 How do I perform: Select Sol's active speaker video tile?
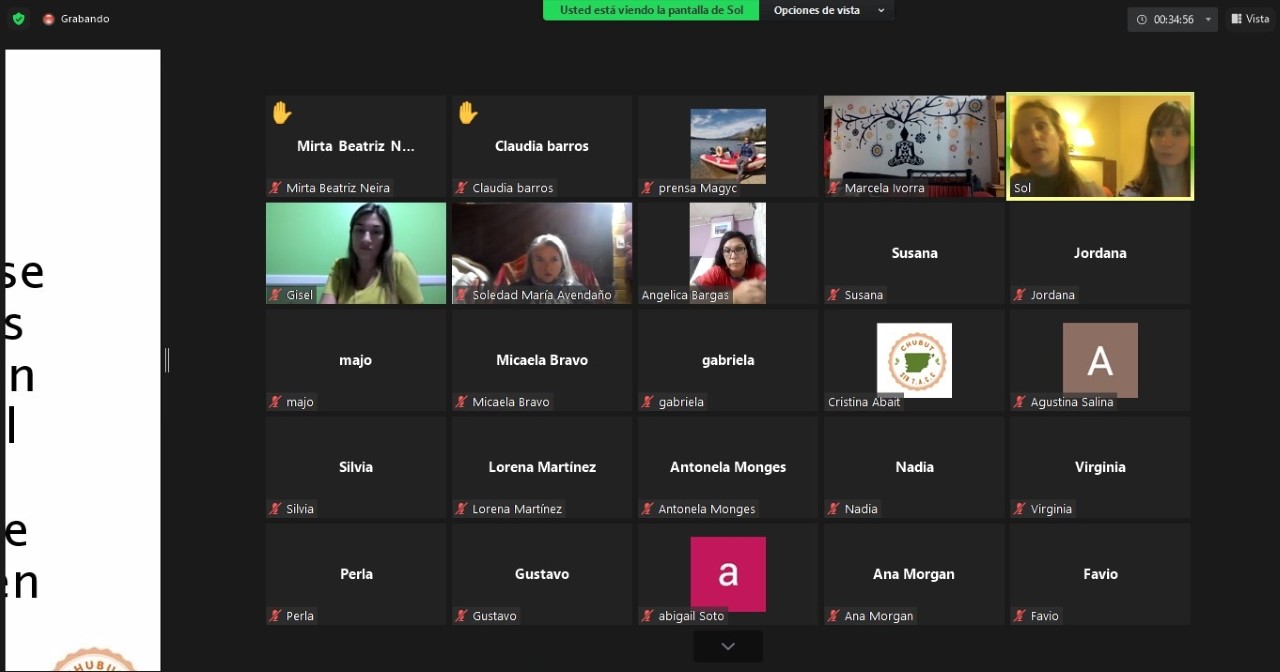1100,146
